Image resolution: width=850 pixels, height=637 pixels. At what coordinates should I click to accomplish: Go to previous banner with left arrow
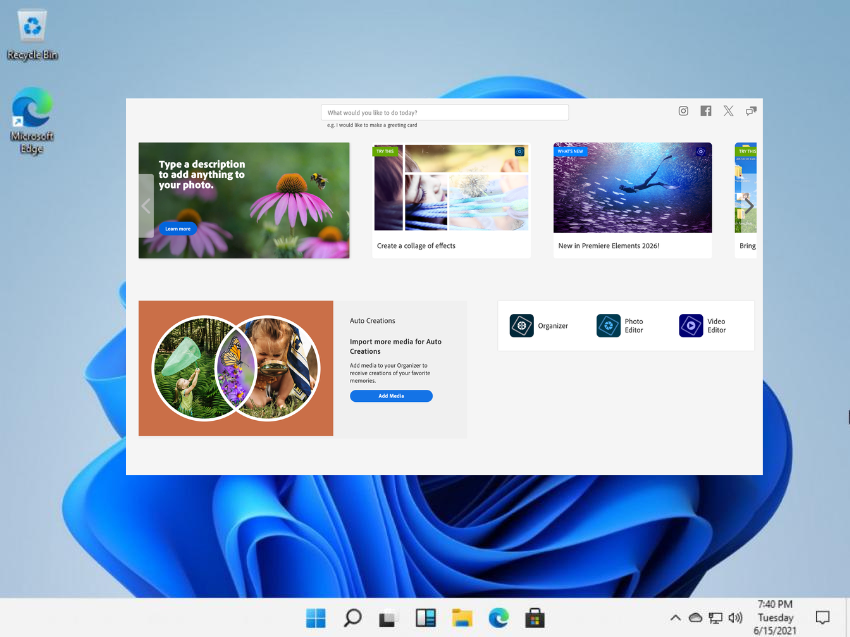pyautogui.click(x=146, y=206)
